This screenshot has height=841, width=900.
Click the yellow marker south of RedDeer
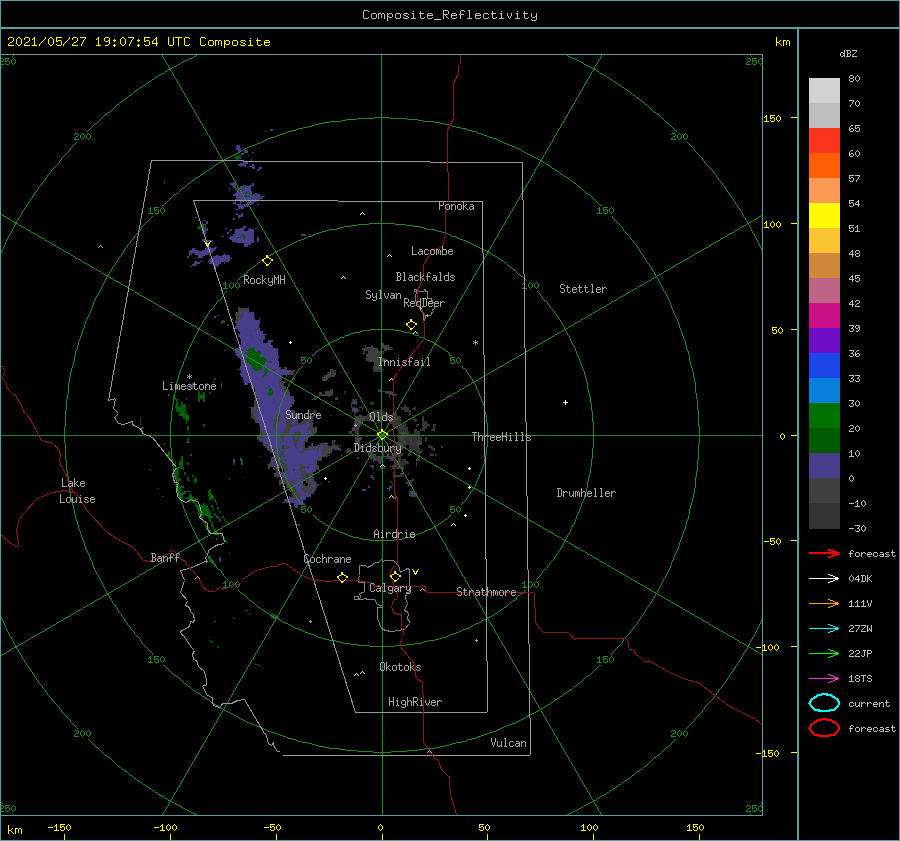(411, 325)
